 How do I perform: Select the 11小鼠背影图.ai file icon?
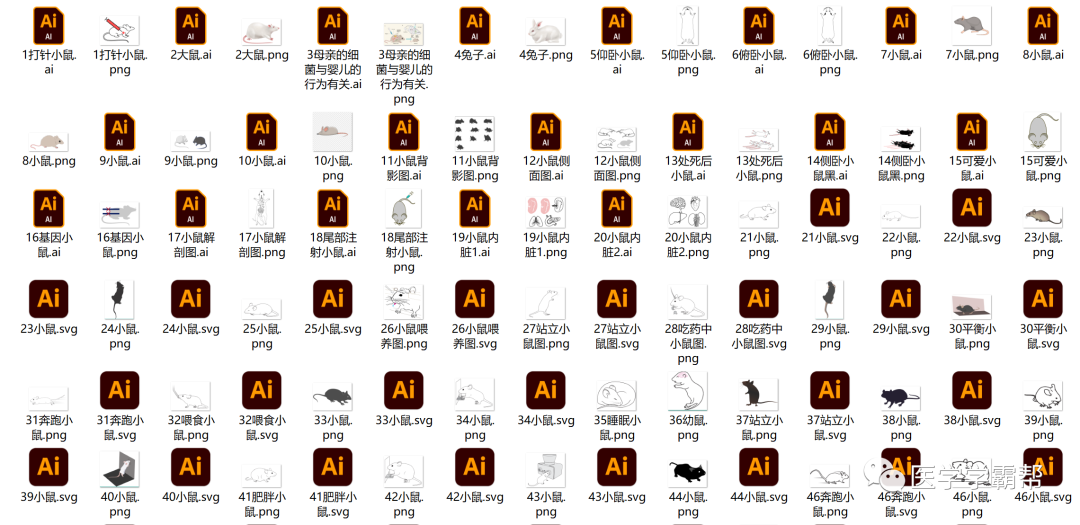coord(404,132)
